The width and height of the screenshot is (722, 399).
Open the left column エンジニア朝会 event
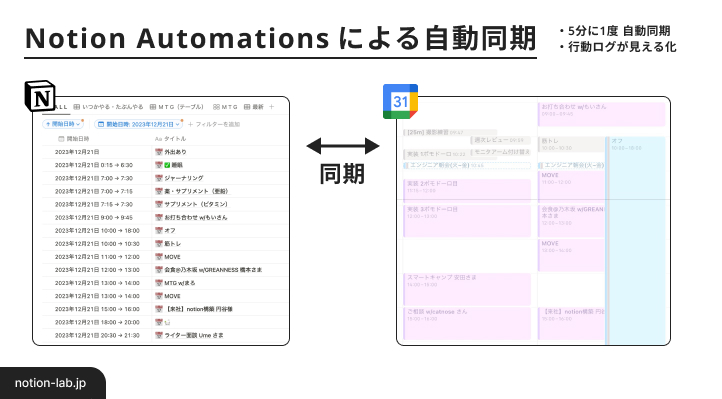point(467,165)
